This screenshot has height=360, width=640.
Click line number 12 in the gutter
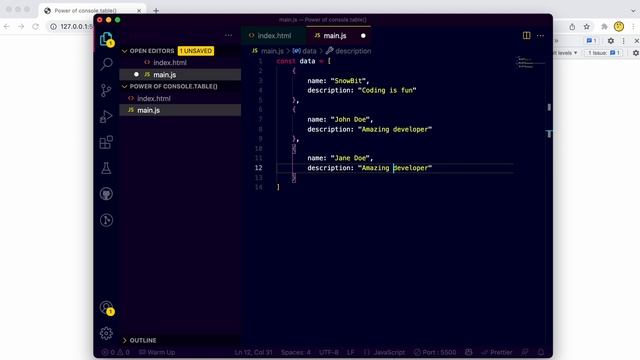pos(258,168)
